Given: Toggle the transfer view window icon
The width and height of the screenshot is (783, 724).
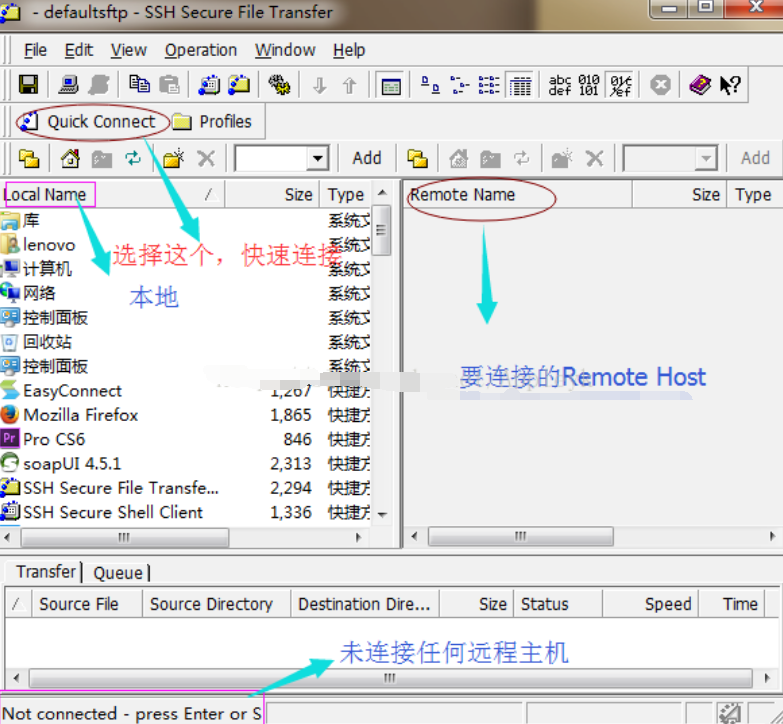Looking at the screenshot, I should [x=391, y=85].
